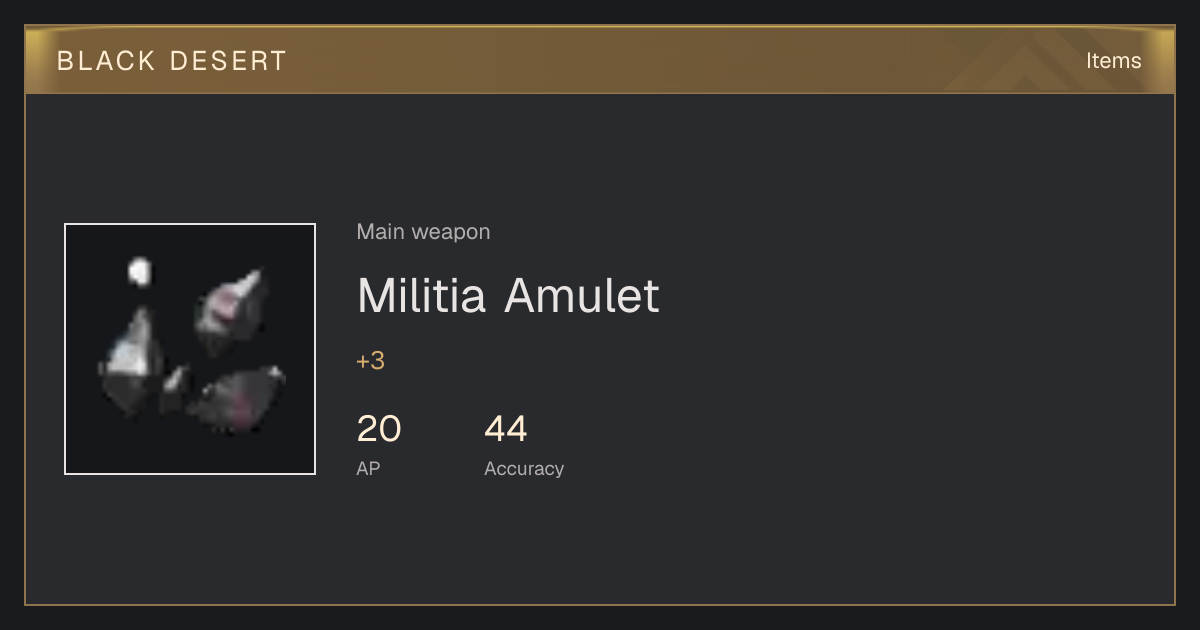Click the gold header banner background
The height and width of the screenshot is (630, 1200).
pos(600,60)
